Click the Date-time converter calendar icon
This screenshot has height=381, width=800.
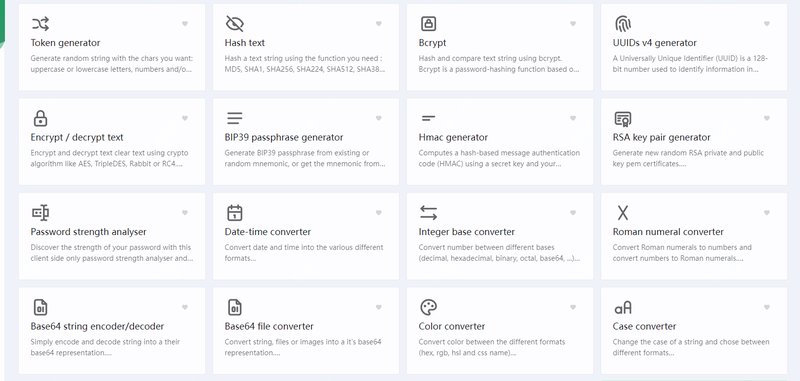point(234,213)
